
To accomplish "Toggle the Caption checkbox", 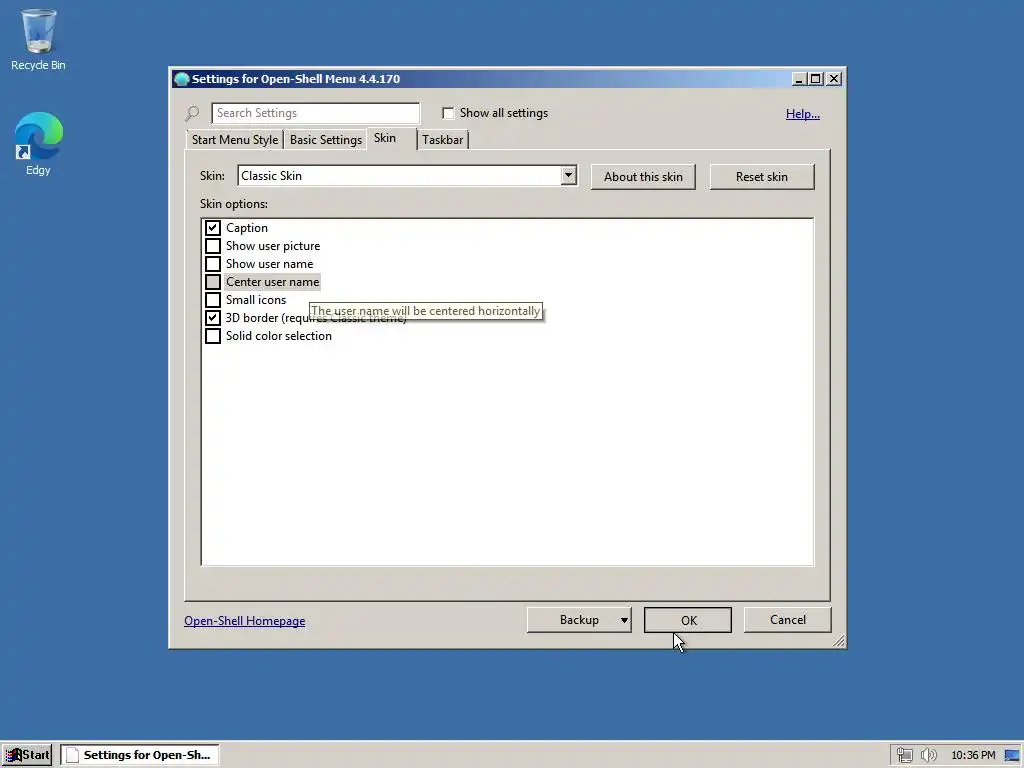I will click(x=213, y=228).
